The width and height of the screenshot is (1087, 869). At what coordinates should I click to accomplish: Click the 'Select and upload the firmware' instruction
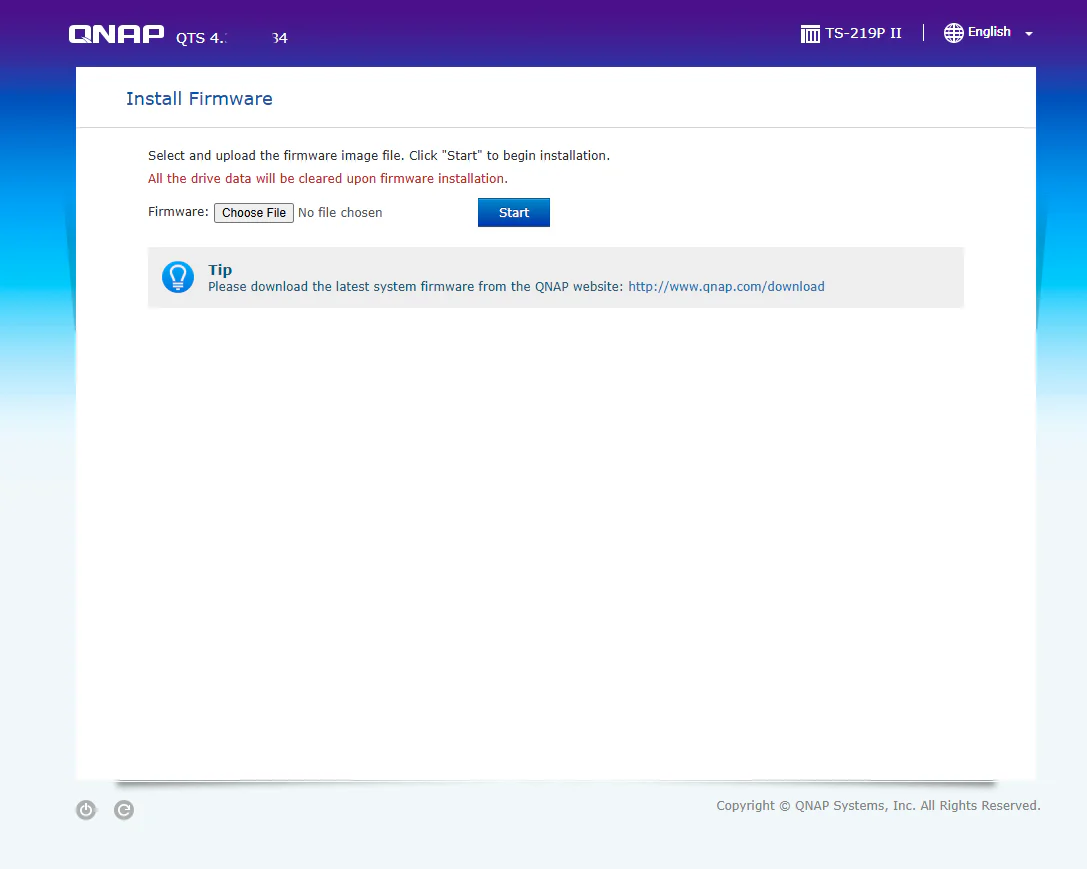(x=379, y=155)
